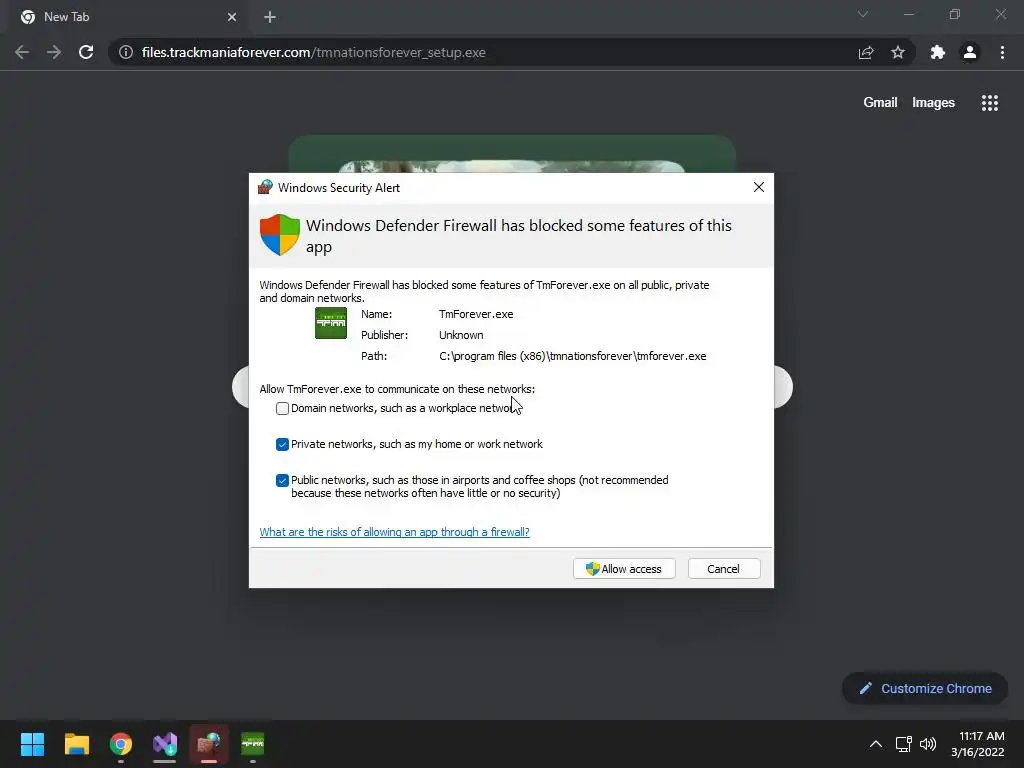This screenshot has width=1024, height=768.
Task: Click the Windows Defender shield icon
Action: coord(280,235)
